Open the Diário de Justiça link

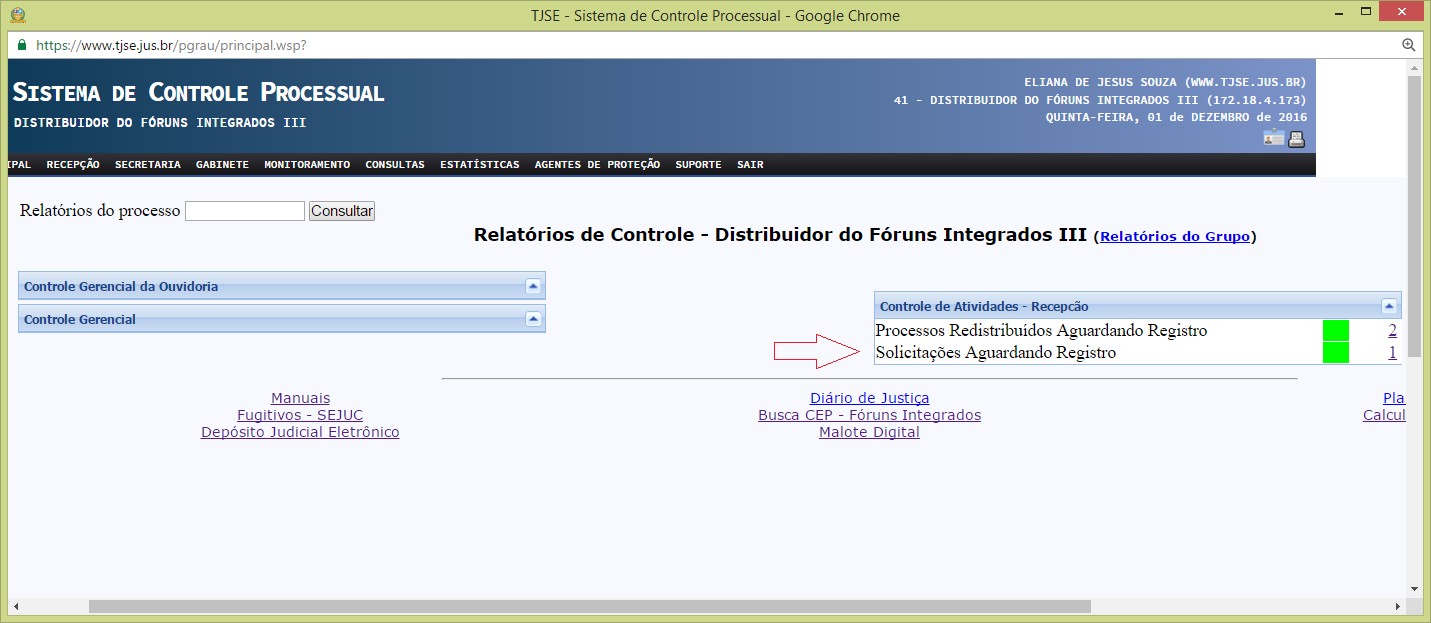pyautogui.click(x=869, y=398)
